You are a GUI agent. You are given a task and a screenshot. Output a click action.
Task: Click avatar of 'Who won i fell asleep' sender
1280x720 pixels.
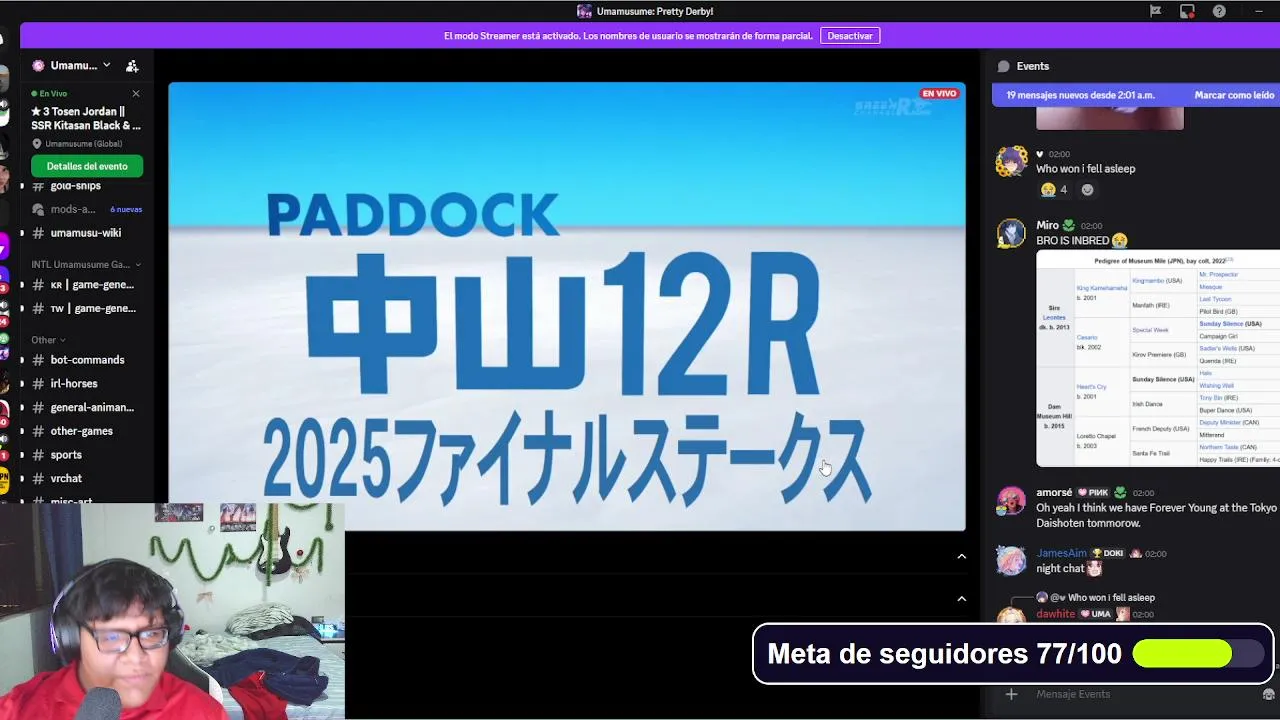click(x=1011, y=161)
